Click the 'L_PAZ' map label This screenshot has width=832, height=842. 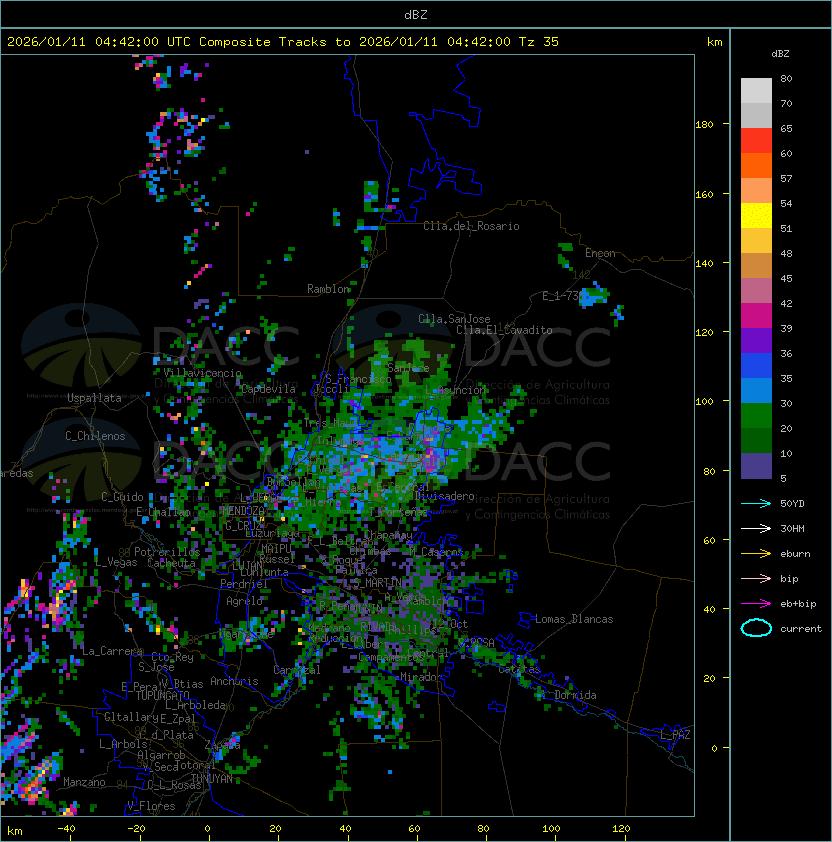point(675,735)
